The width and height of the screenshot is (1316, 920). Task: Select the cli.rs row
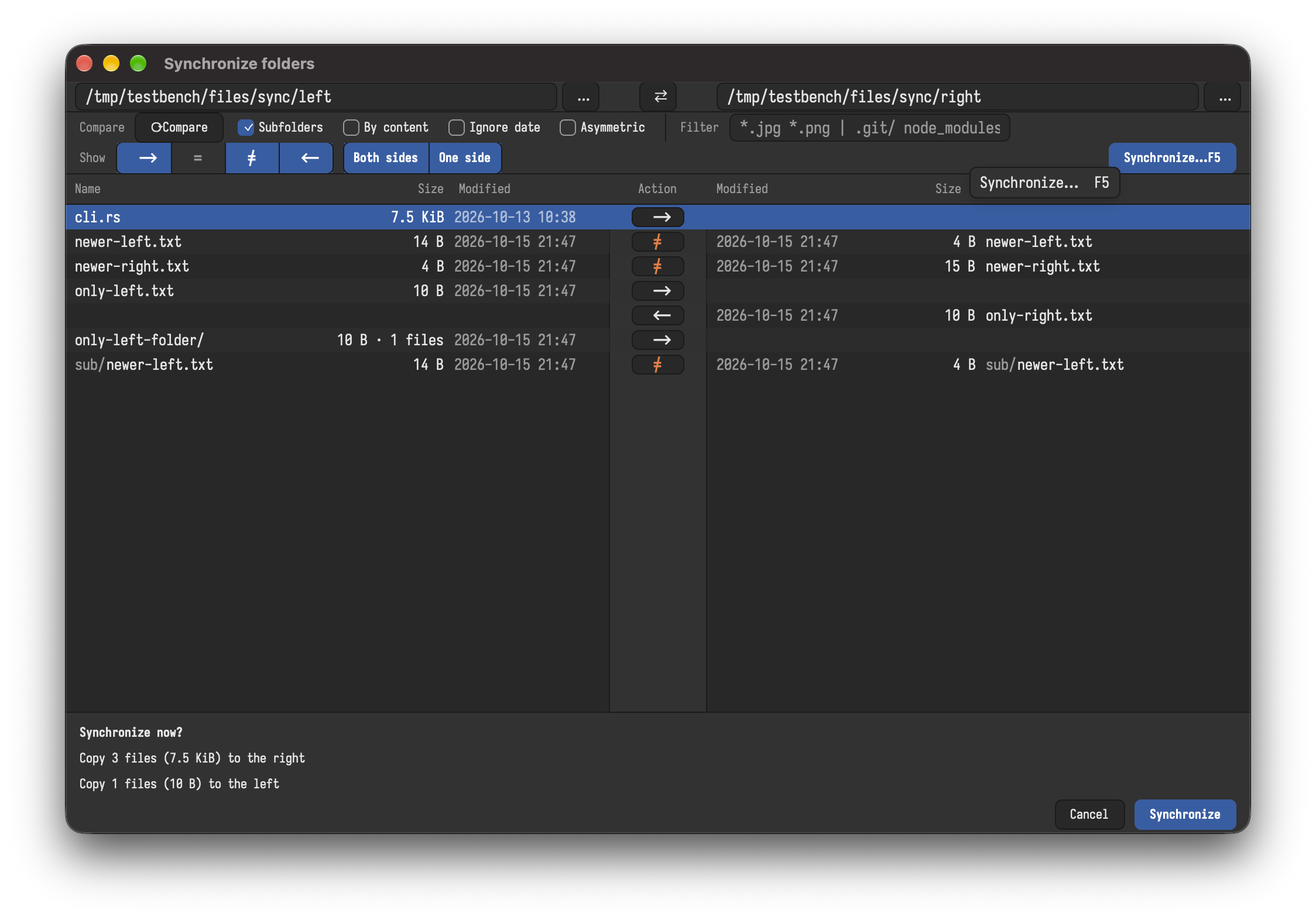[x=658, y=217]
